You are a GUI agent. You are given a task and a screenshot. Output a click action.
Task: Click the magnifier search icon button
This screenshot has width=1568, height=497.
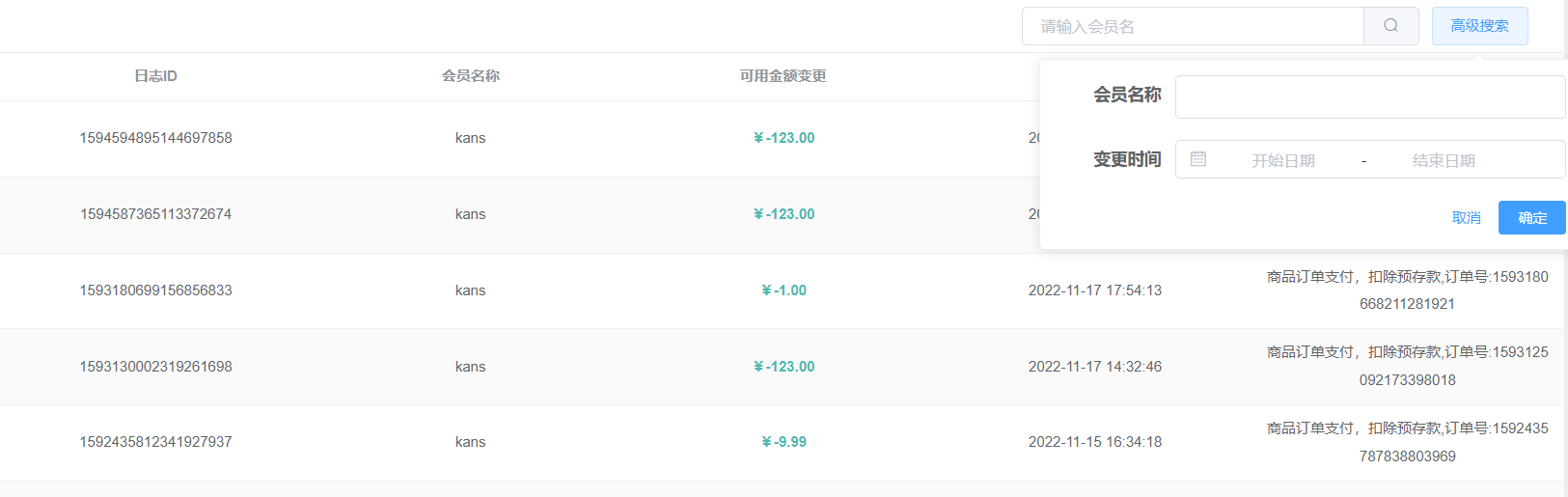coord(1390,26)
